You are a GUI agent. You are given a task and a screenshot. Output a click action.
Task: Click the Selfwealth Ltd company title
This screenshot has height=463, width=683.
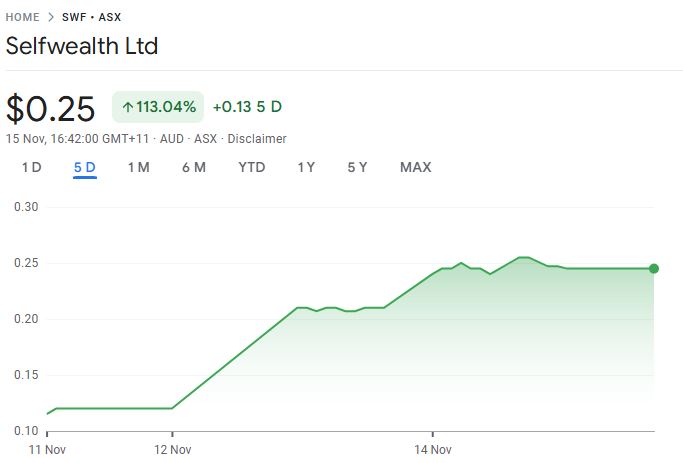(x=82, y=46)
